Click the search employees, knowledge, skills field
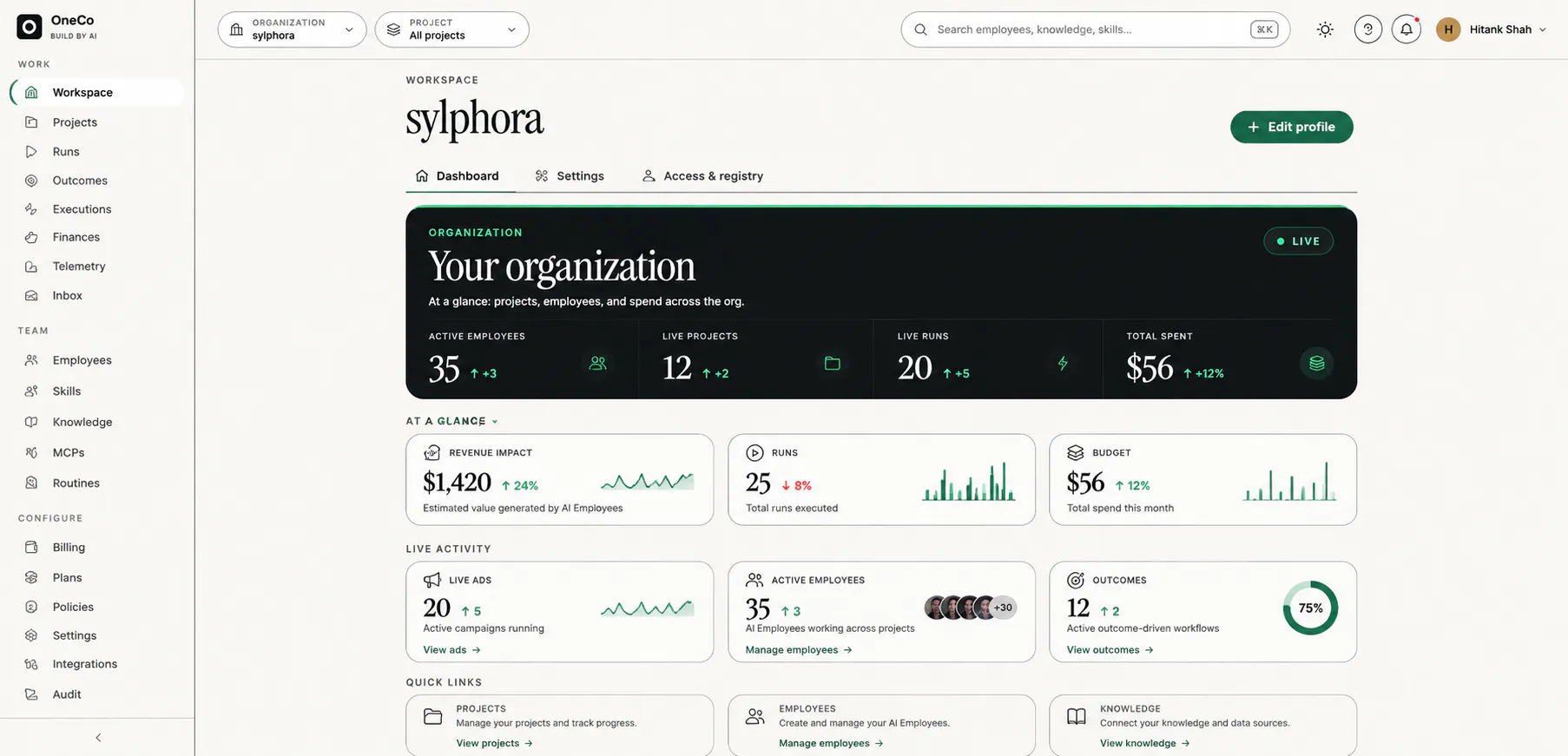 tap(1095, 30)
